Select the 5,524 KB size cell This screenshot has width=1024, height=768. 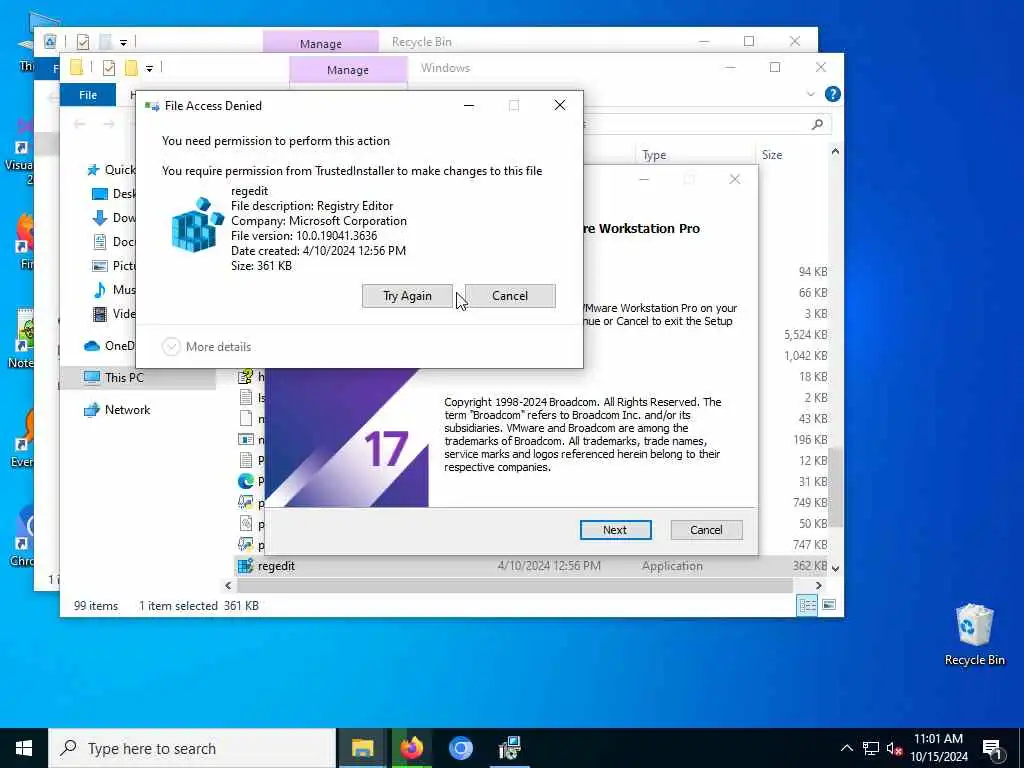[x=805, y=334]
